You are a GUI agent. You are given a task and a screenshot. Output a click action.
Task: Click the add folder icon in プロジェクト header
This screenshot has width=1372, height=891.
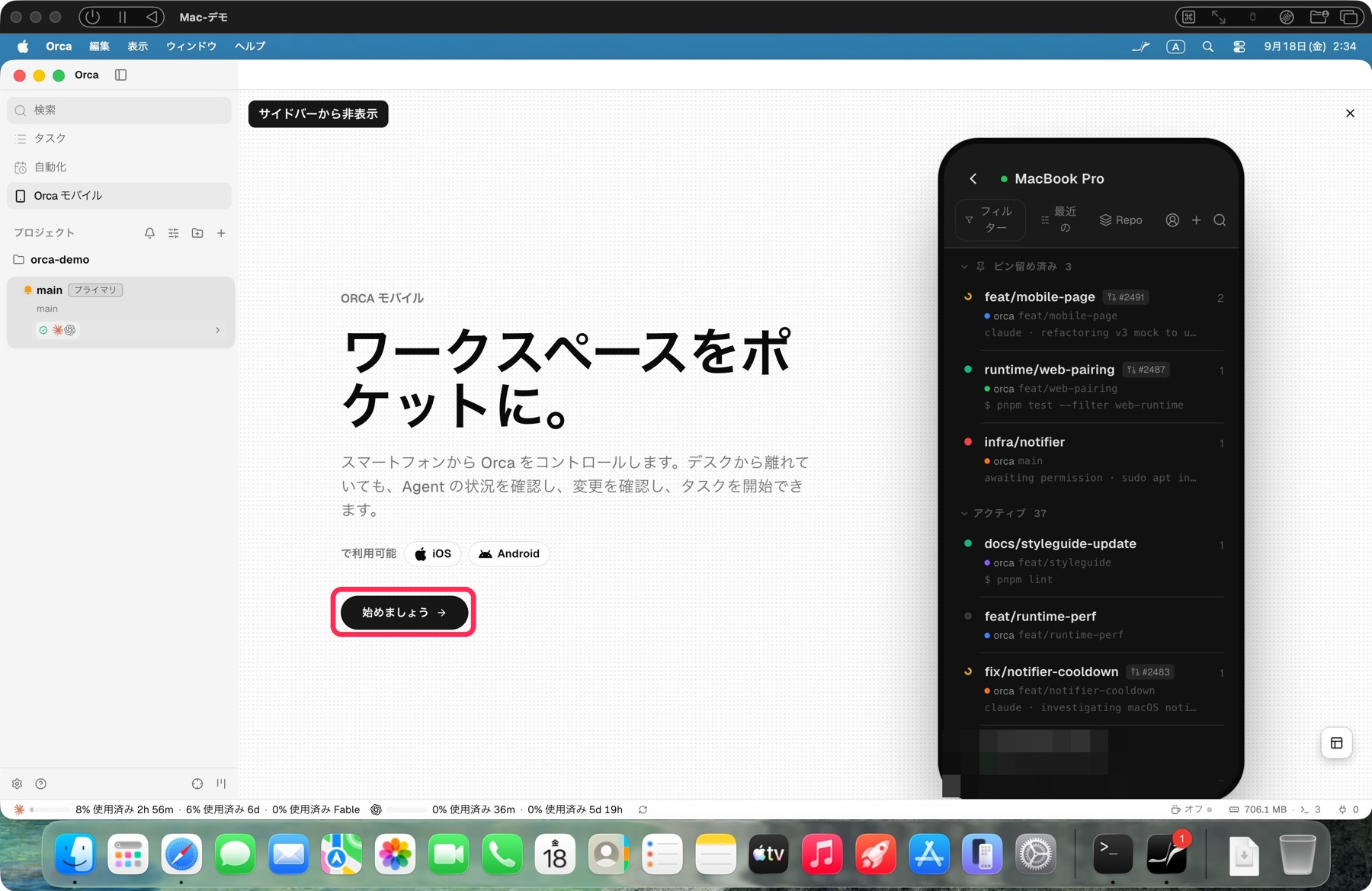click(197, 233)
